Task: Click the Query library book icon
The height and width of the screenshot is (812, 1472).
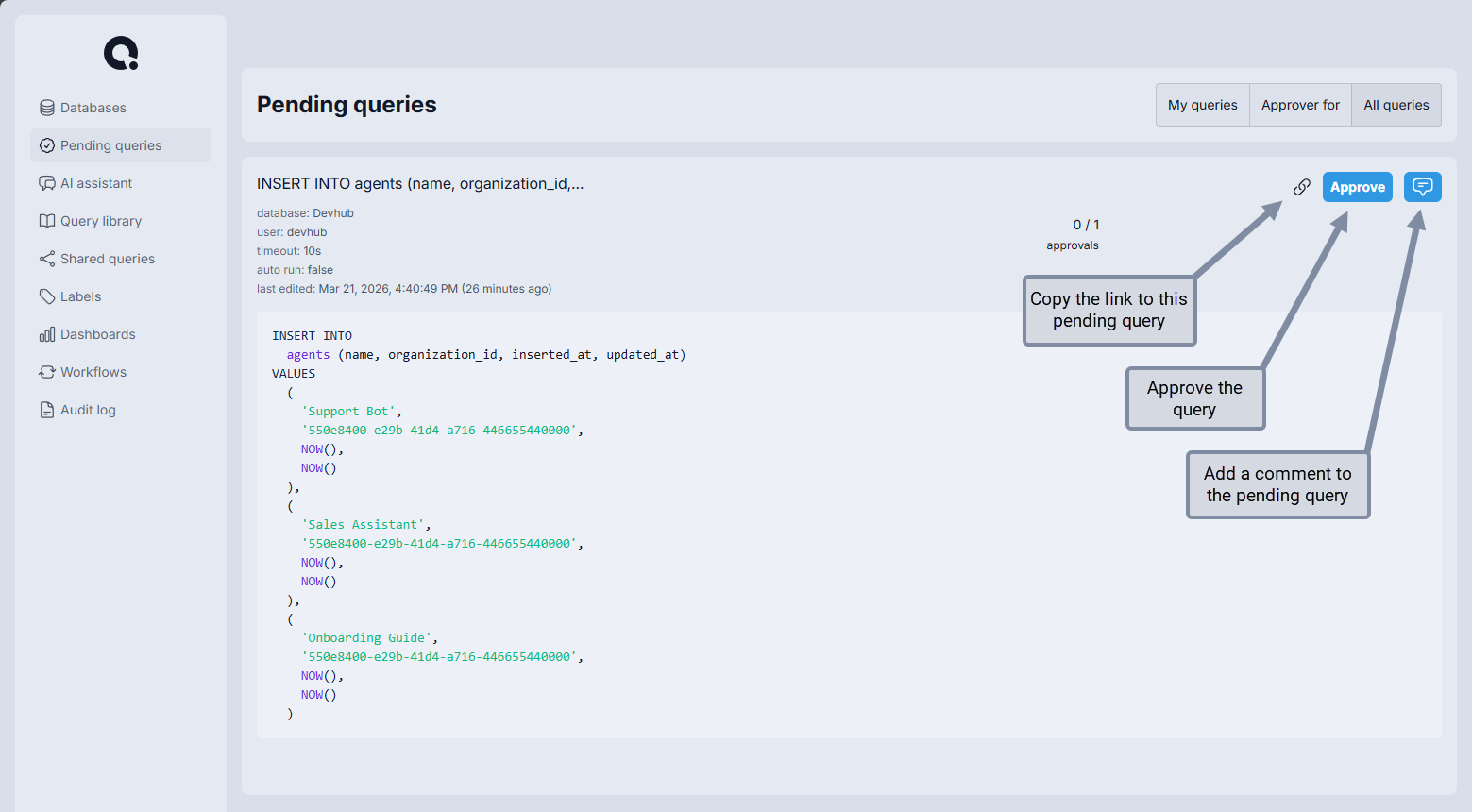Action: point(47,221)
